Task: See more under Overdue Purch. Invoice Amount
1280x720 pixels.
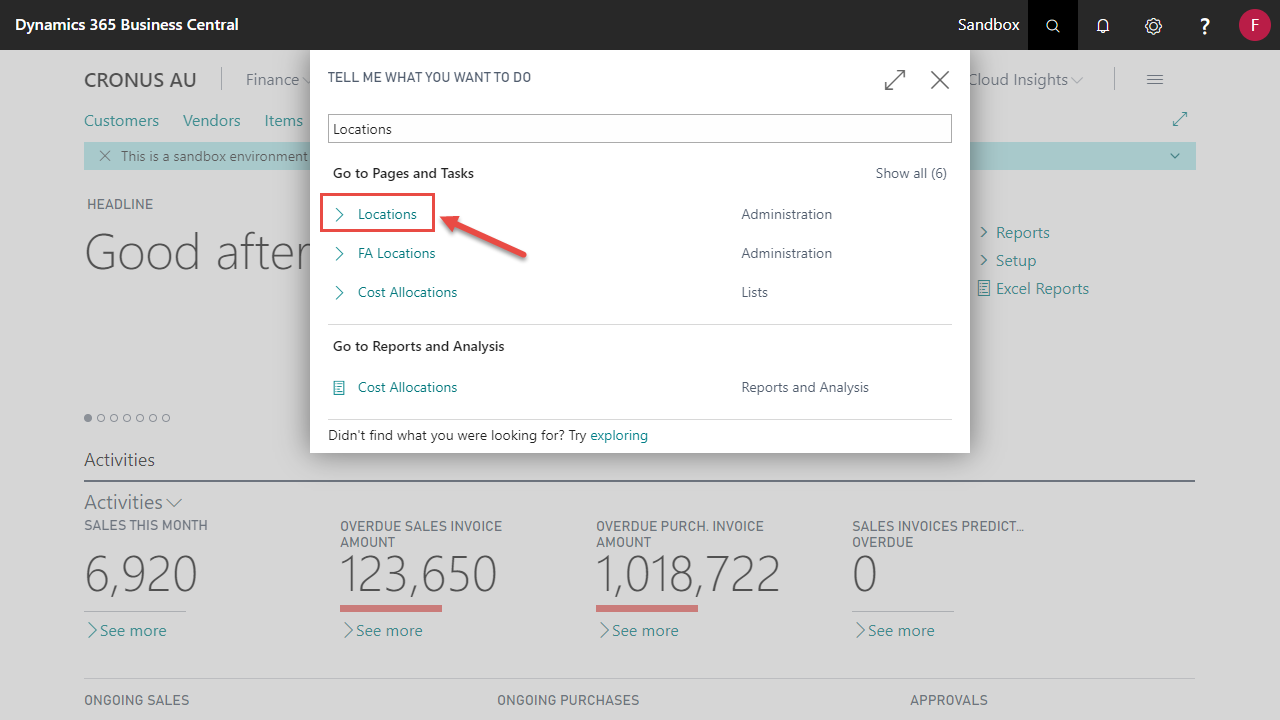Action: click(x=638, y=630)
